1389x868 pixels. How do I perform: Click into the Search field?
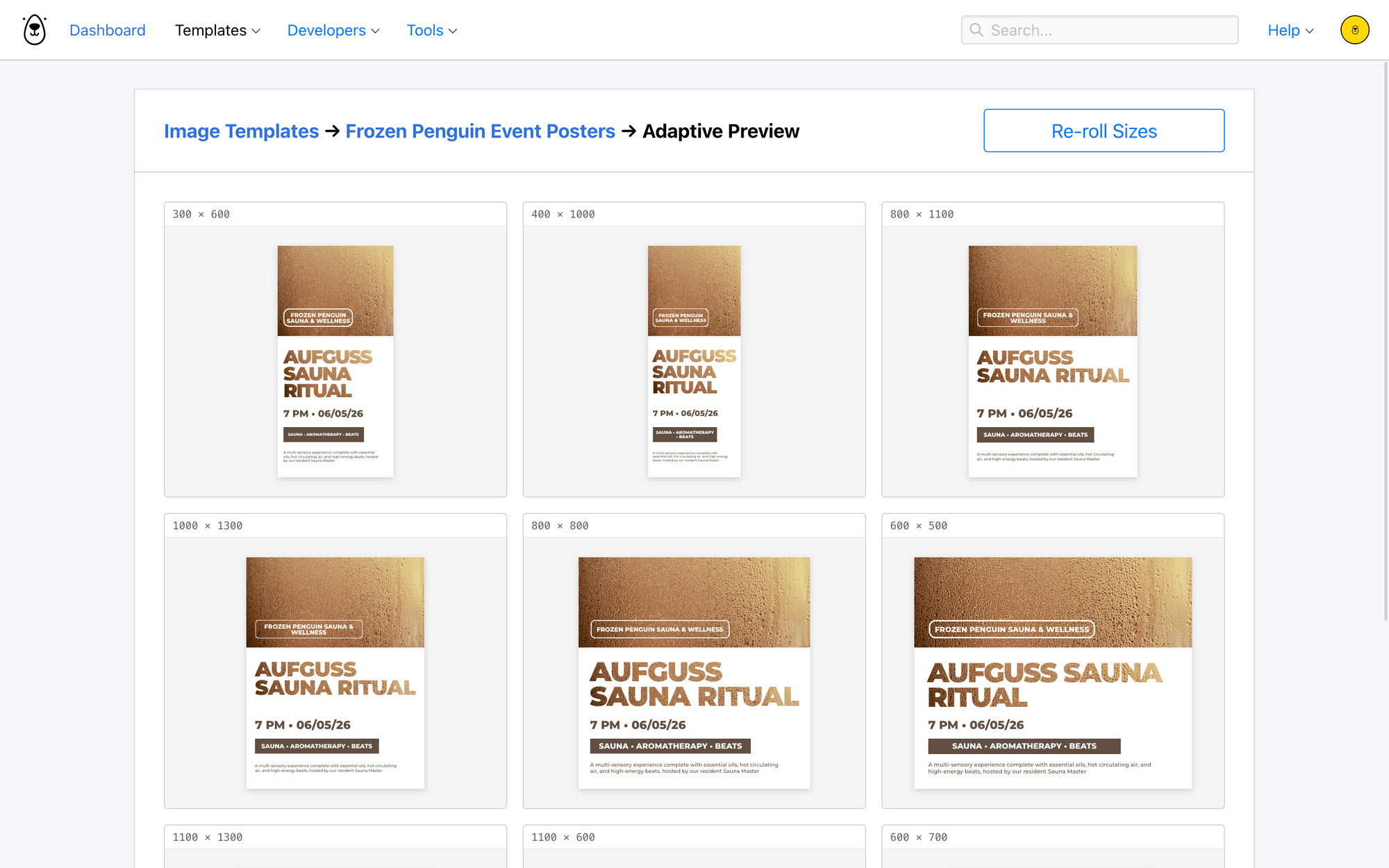pos(1099,30)
